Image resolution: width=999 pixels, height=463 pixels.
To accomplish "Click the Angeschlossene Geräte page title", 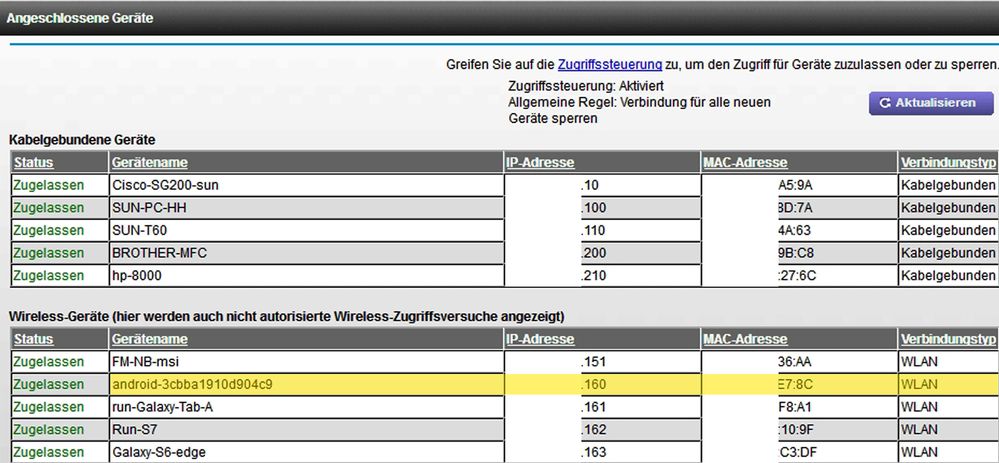I will pyautogui.click(x=80, y=18).
